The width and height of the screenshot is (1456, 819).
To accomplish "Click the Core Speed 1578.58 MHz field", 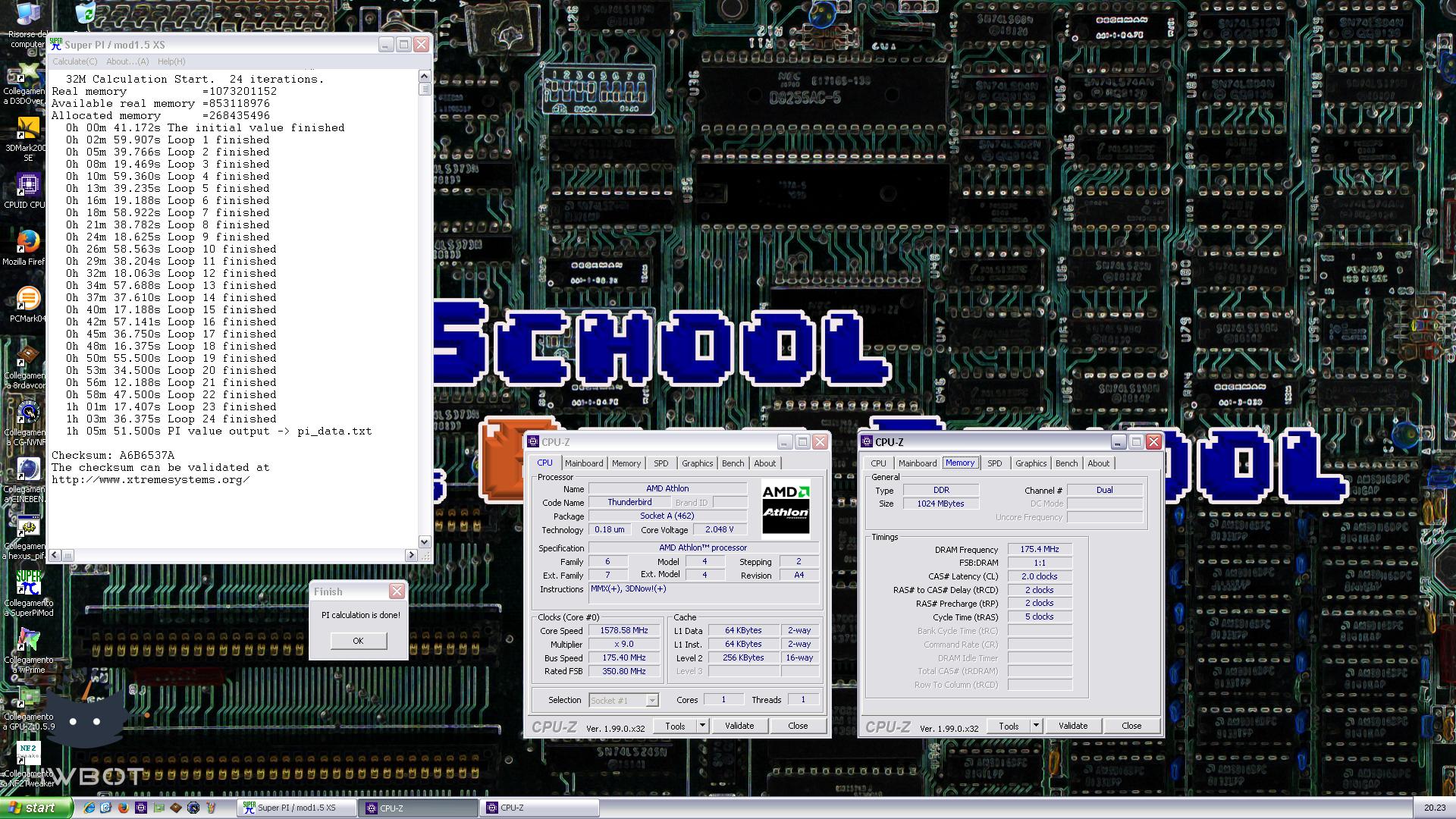I will pyautogui.click(x=625, y=631).
